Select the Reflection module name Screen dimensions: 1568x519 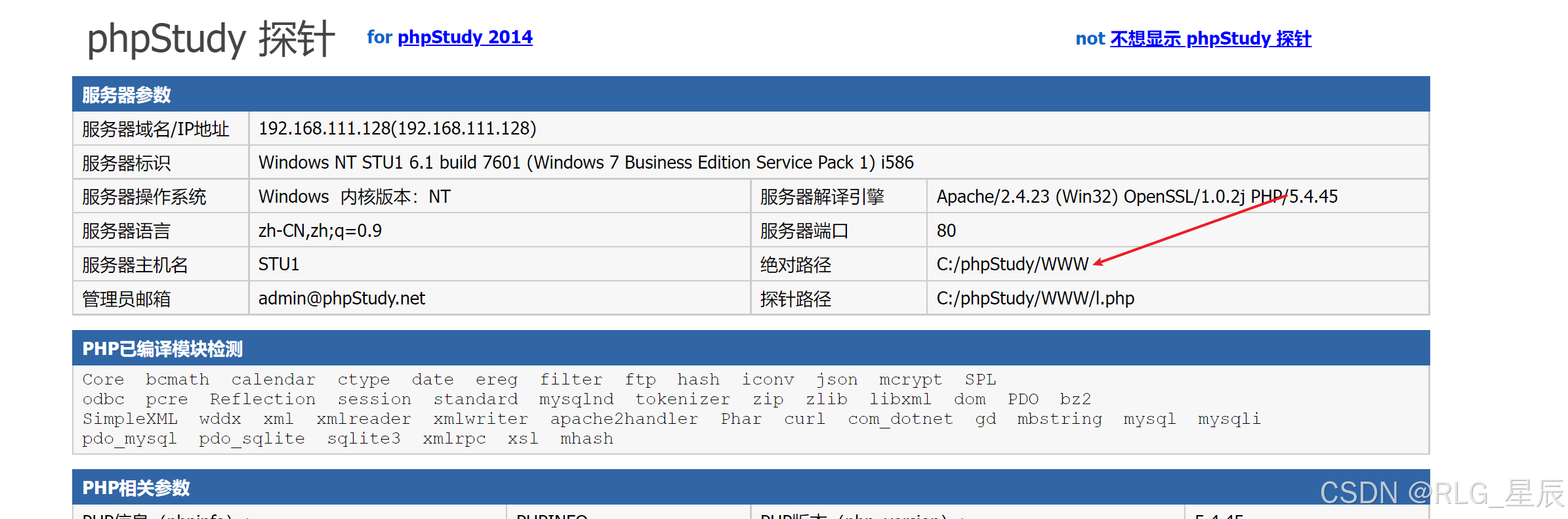[x=262, y=400]
